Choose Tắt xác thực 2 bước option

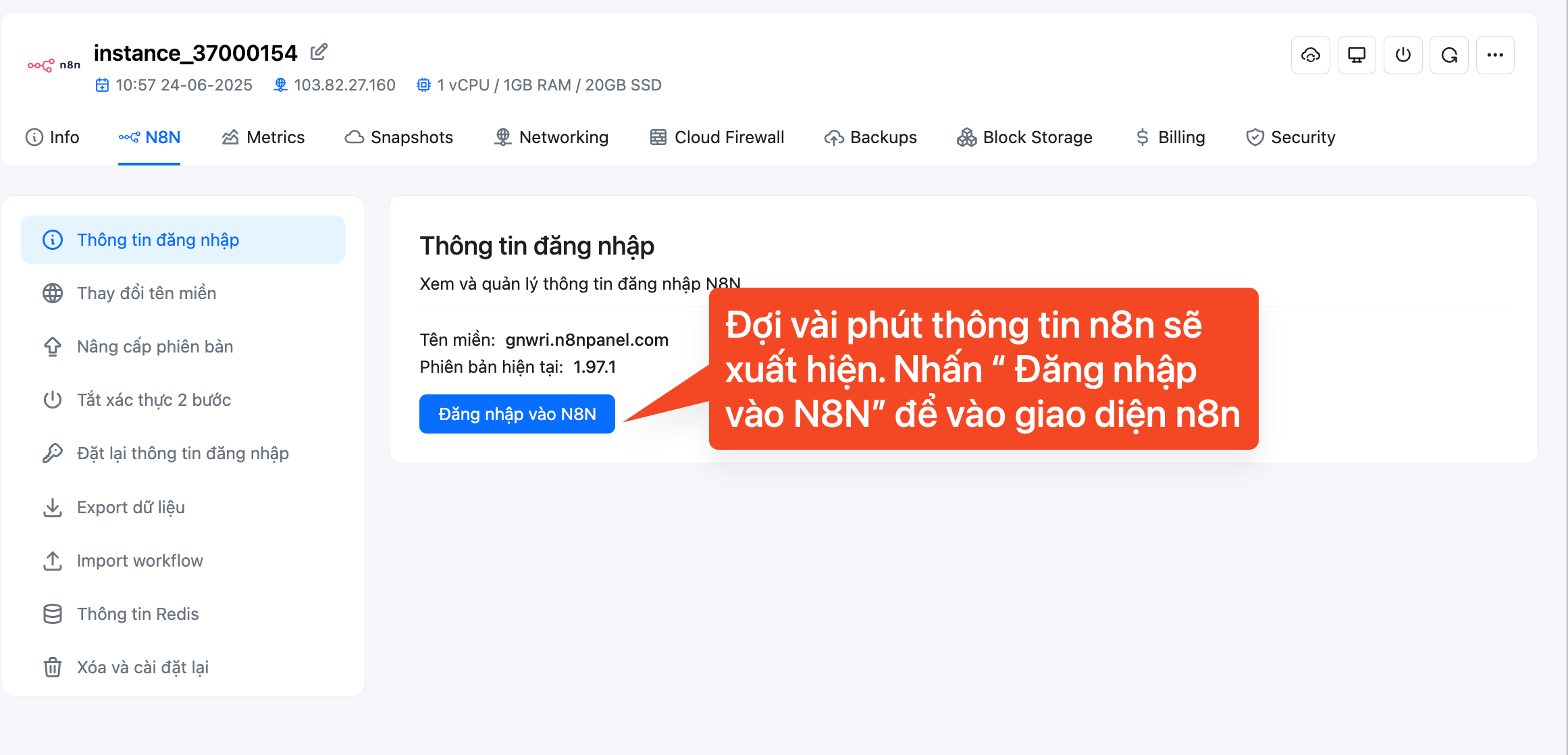tap(183, 400)
